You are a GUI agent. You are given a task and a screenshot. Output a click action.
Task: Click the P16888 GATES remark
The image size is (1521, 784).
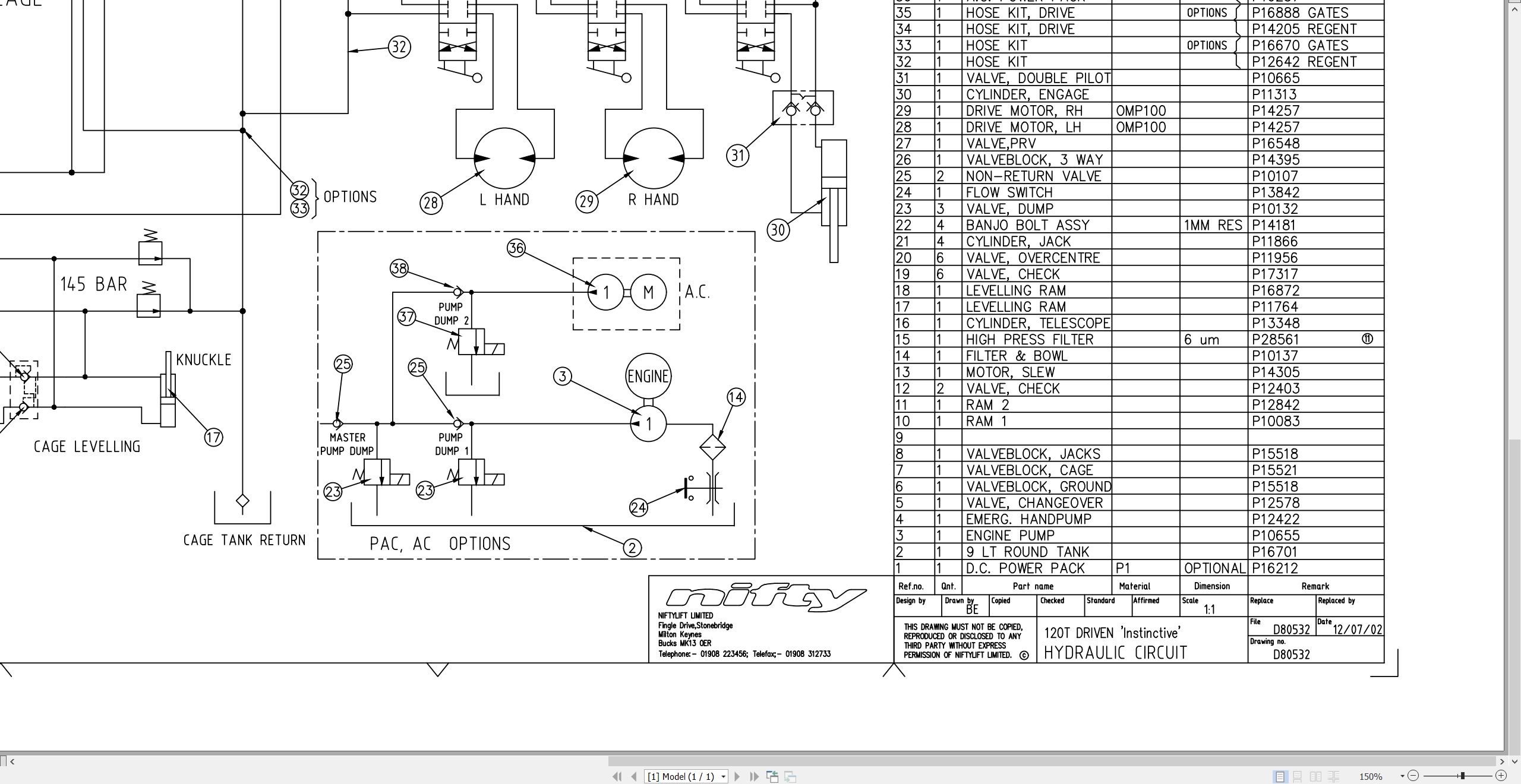tap(1300, 13)
